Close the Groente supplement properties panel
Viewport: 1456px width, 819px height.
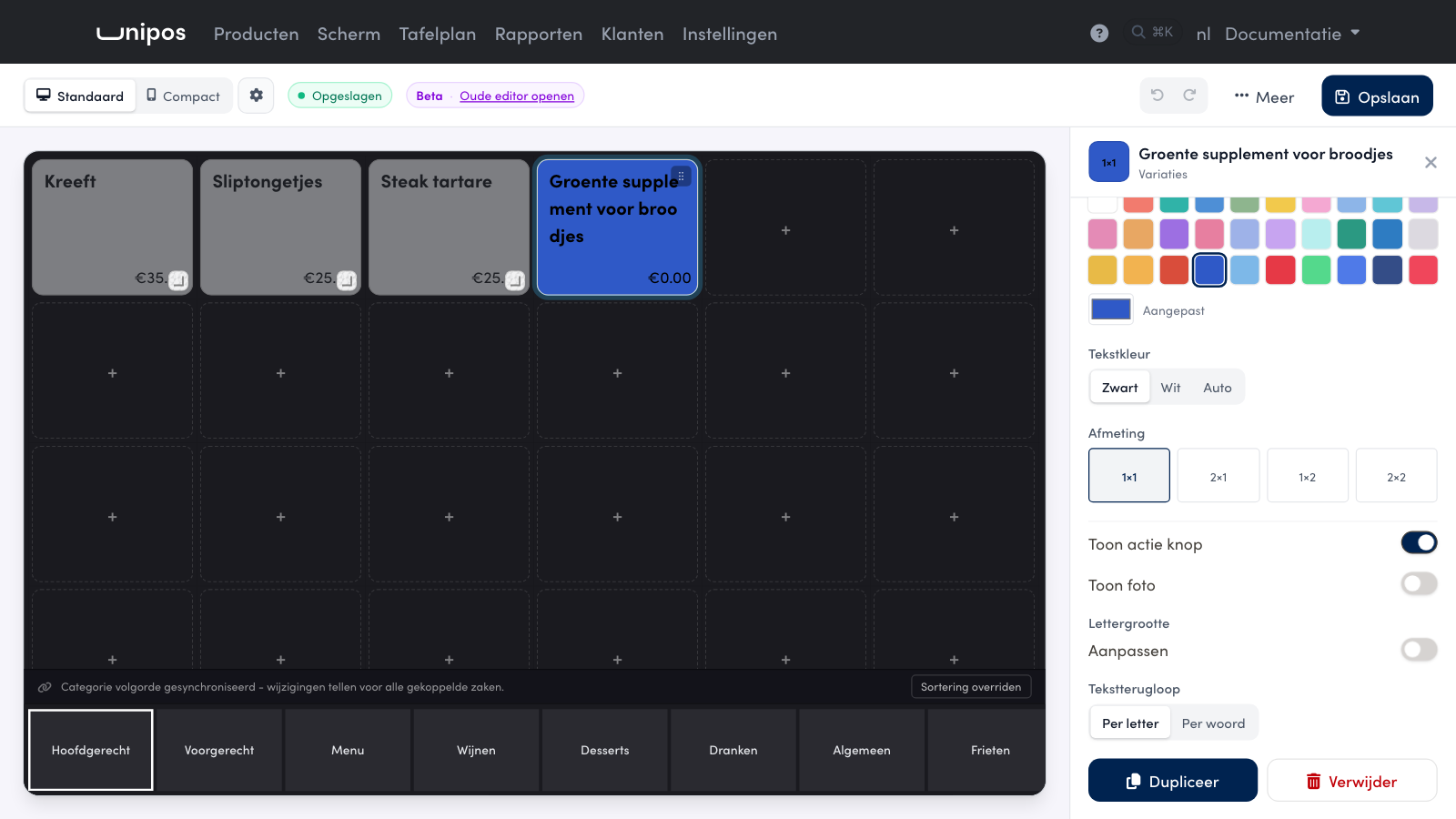[x=1431, y=163]
